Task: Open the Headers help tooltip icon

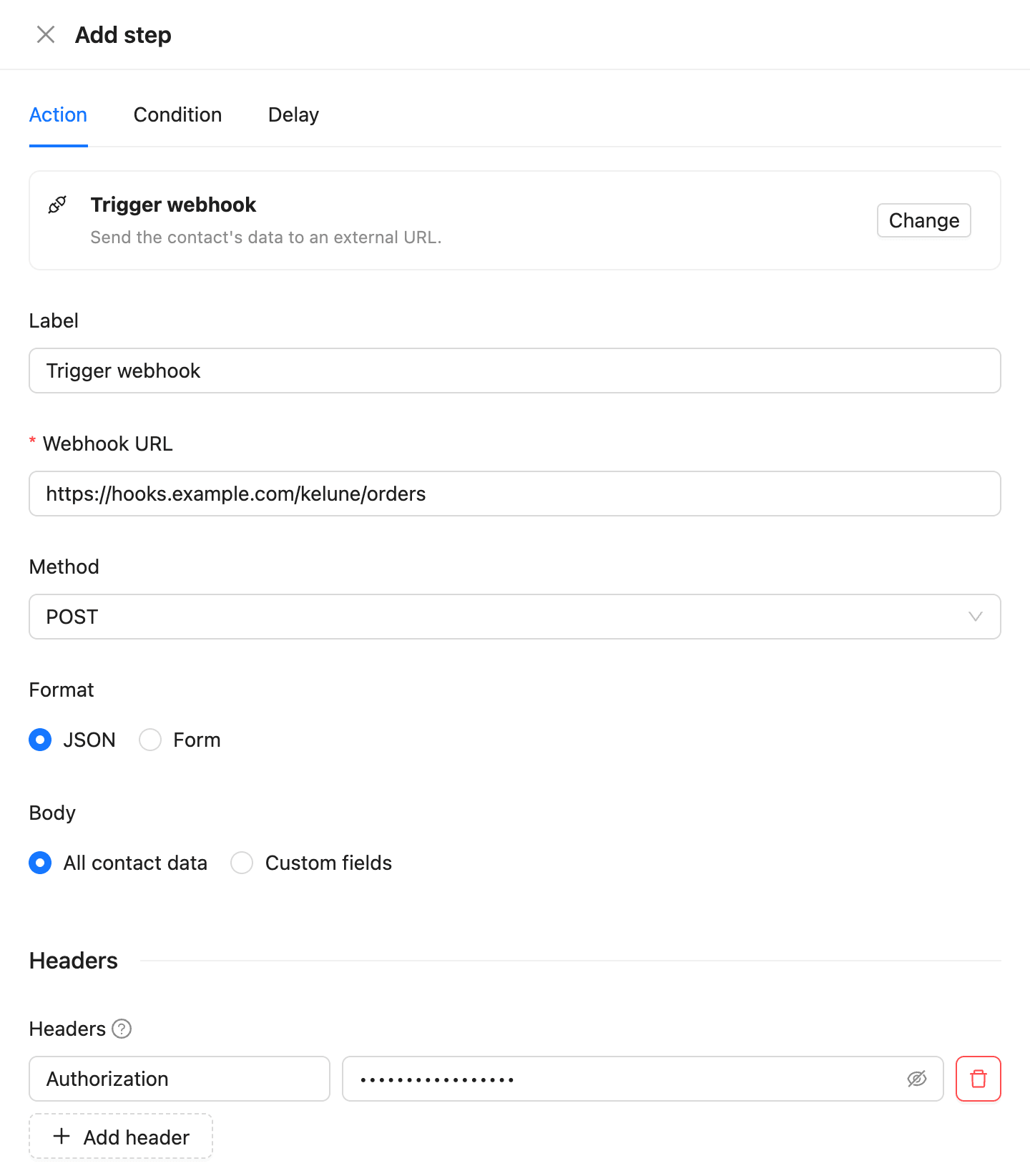Action: pyautogui.click(x=122, y=1029)
